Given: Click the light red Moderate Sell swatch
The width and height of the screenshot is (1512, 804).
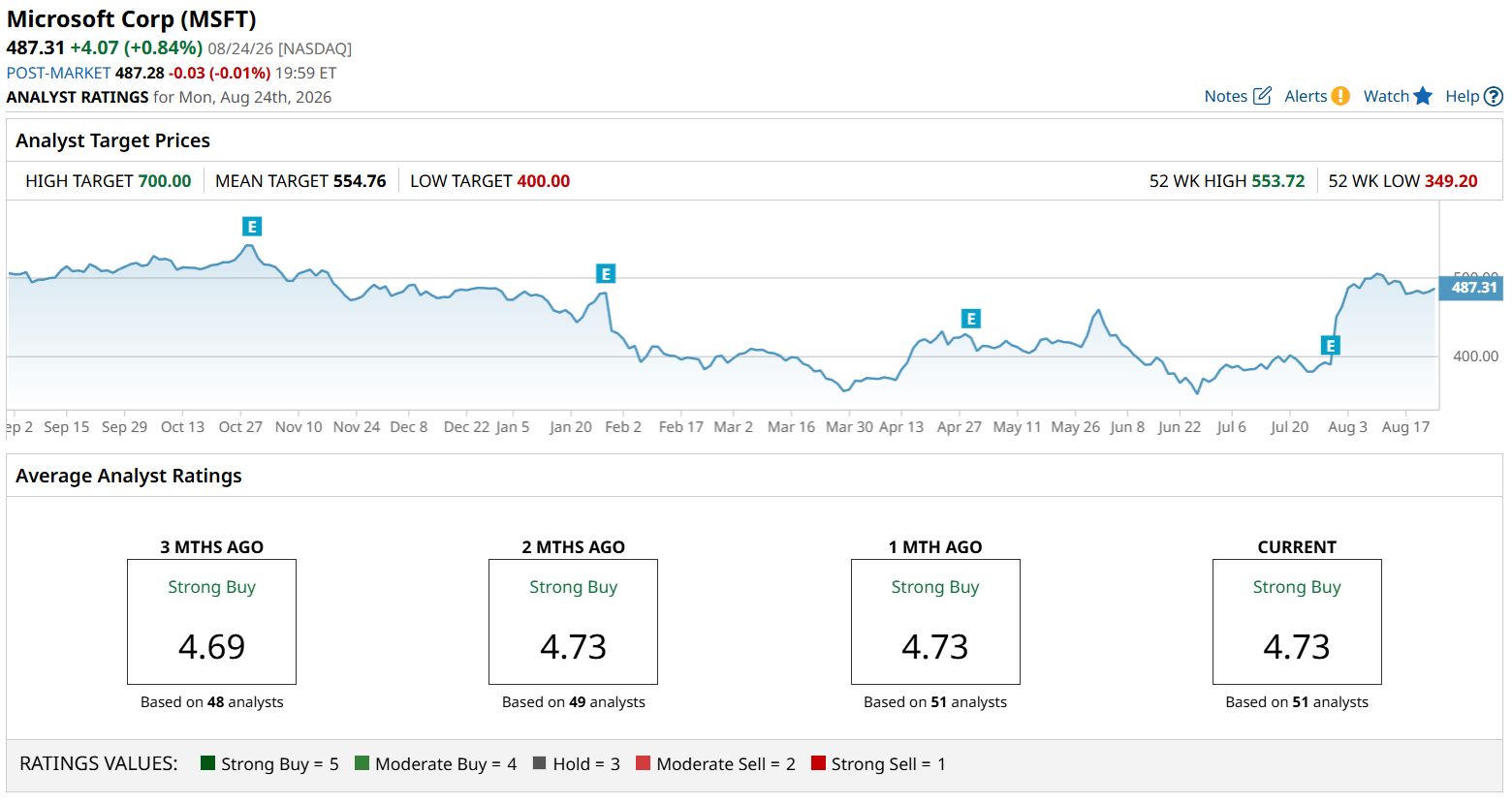Looking at the screenshot, I should pos(643,763).
